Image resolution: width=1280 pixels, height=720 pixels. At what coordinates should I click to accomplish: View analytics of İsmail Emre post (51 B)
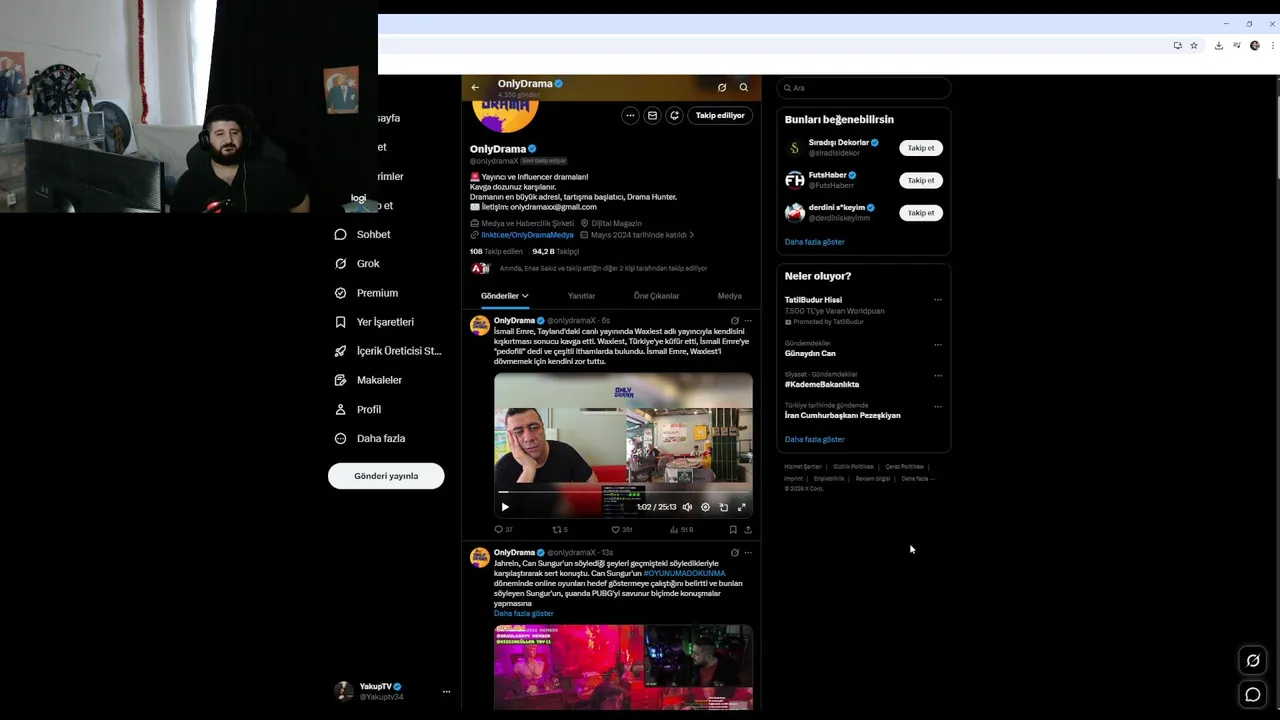pos(682,530)
